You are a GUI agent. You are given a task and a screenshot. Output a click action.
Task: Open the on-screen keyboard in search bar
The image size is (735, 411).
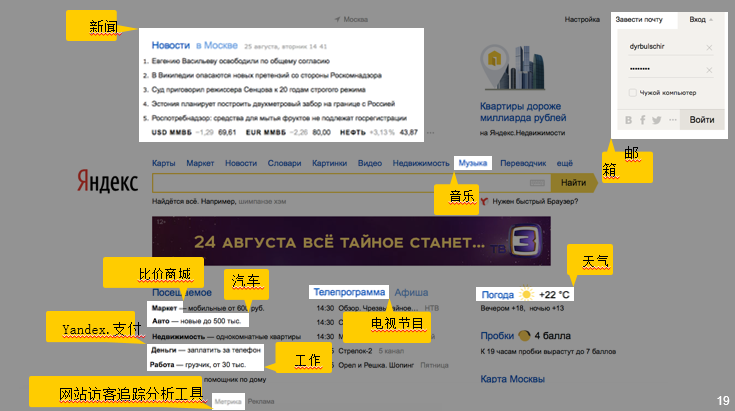click(537, 183)
